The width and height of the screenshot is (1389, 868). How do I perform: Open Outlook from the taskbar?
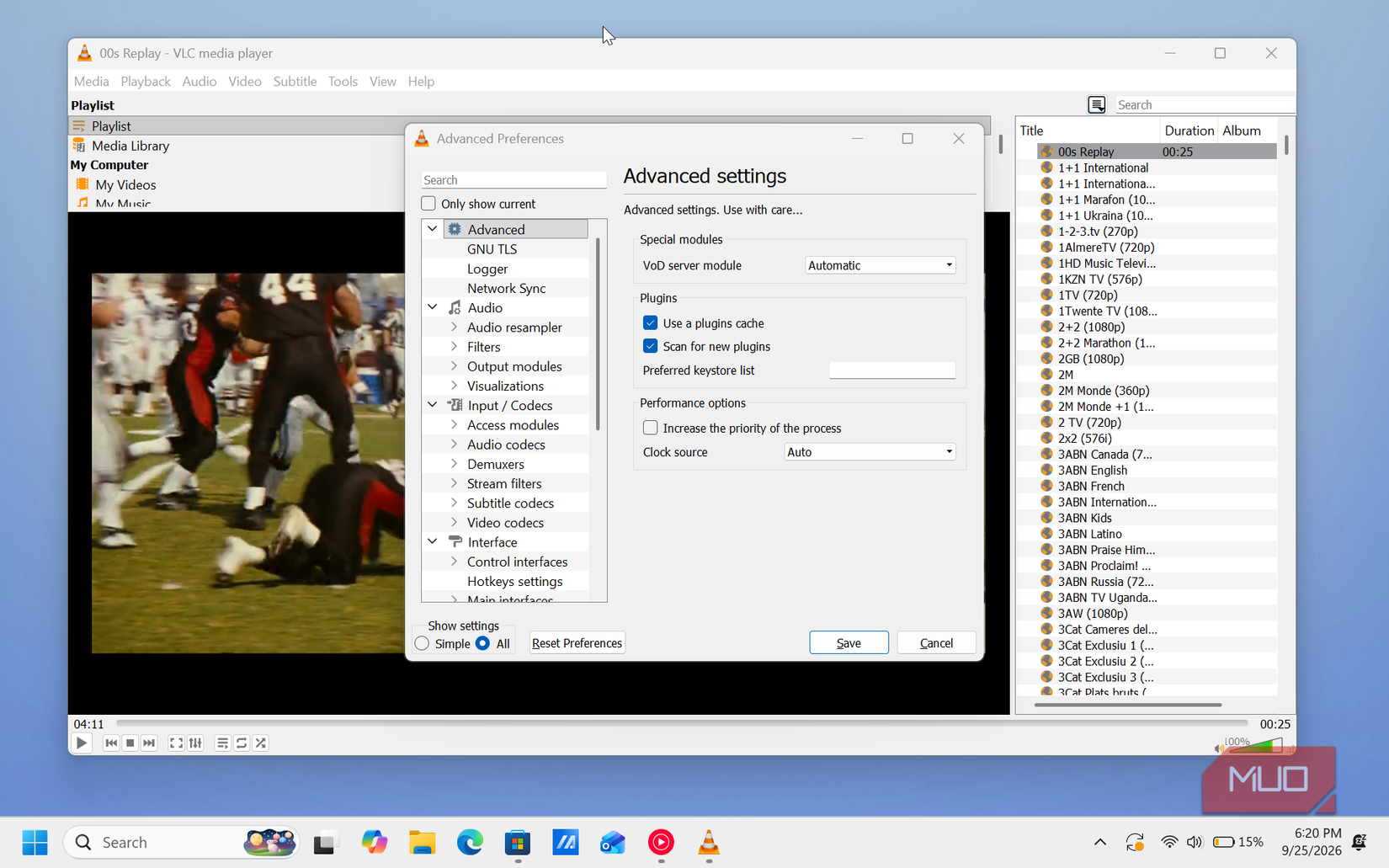613,842
